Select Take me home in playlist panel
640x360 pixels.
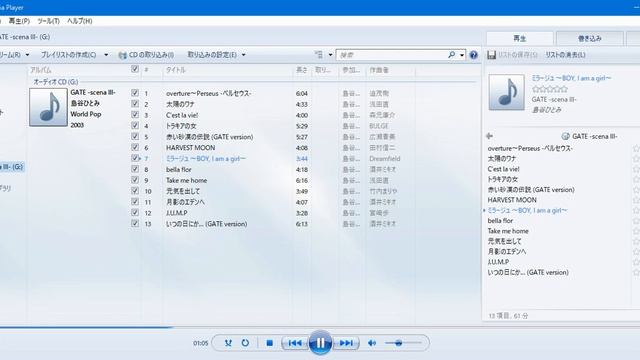(x=508, y=231)
